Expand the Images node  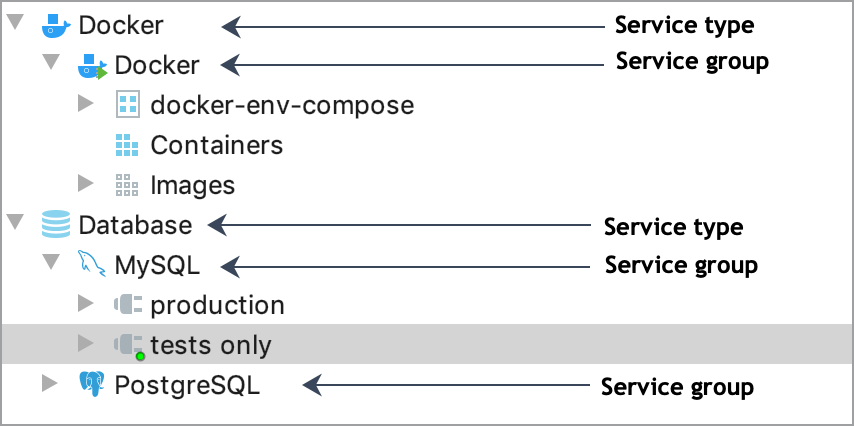(x=86, y=185)
